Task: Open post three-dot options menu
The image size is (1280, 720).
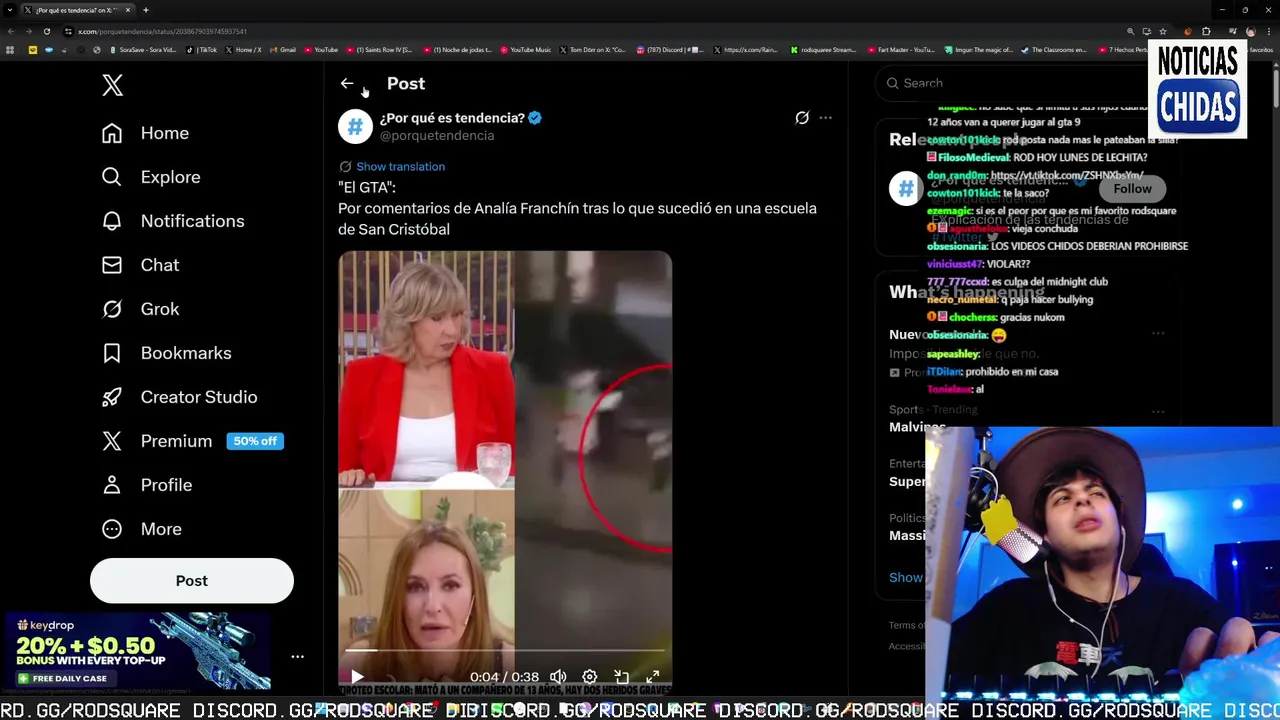Action: 825,118
